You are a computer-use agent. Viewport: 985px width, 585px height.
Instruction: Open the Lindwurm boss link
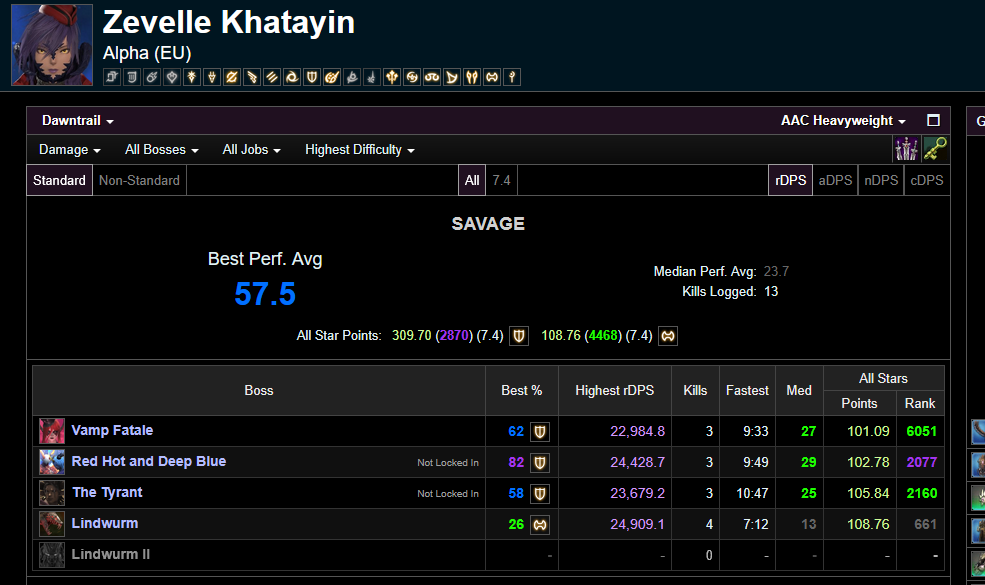pos(105,523)
